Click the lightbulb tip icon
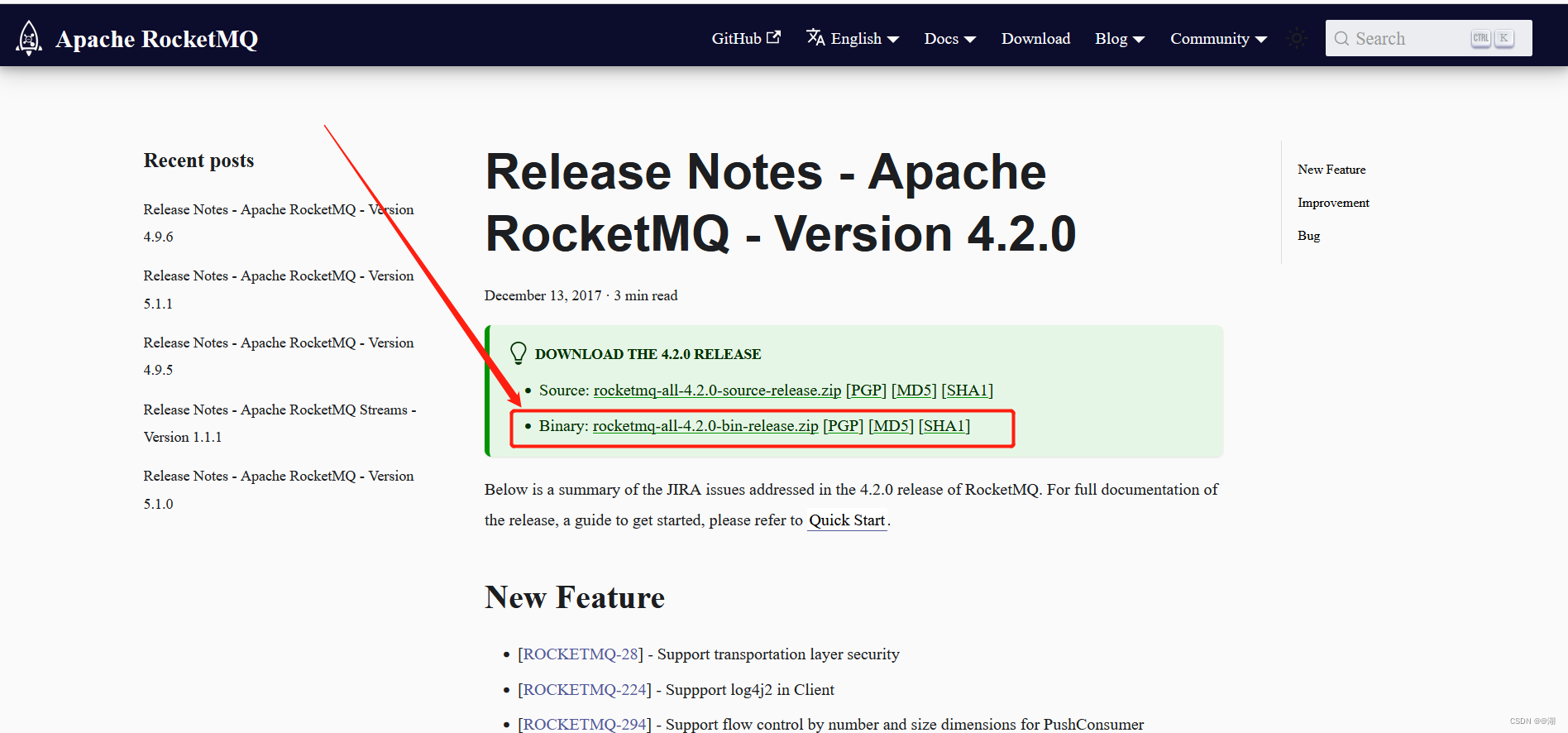The width and height of the screenshot is (1568, 733). pyautogui.click(x=519, y=353)
